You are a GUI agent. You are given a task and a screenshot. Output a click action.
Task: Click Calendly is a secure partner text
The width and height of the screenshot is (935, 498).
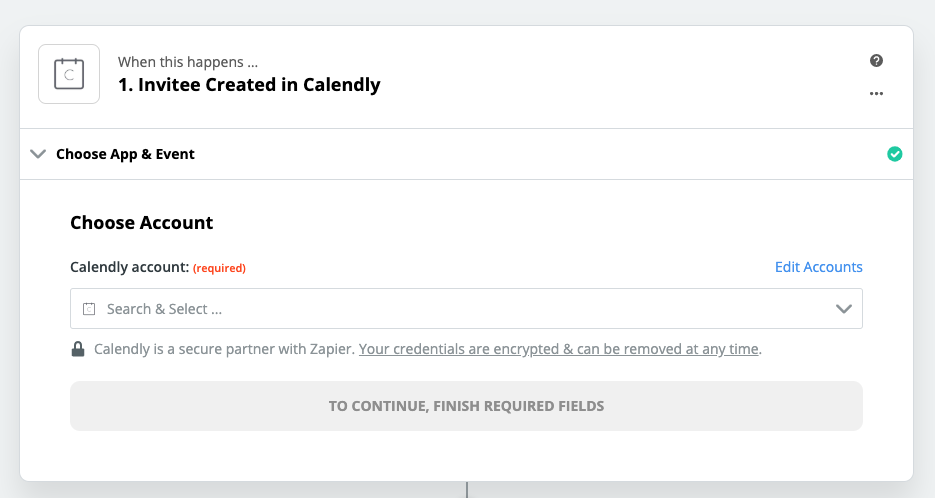(224, 349)
